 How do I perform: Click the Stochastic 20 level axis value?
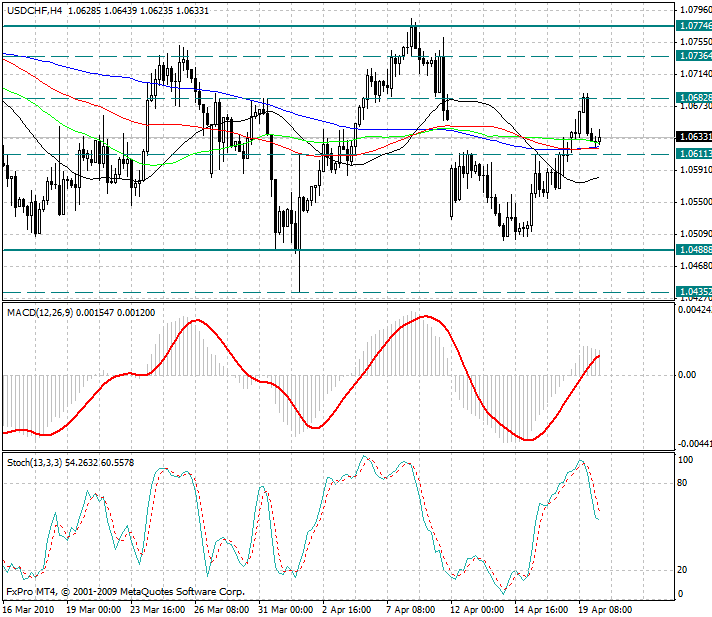click(x=684, y=570)
